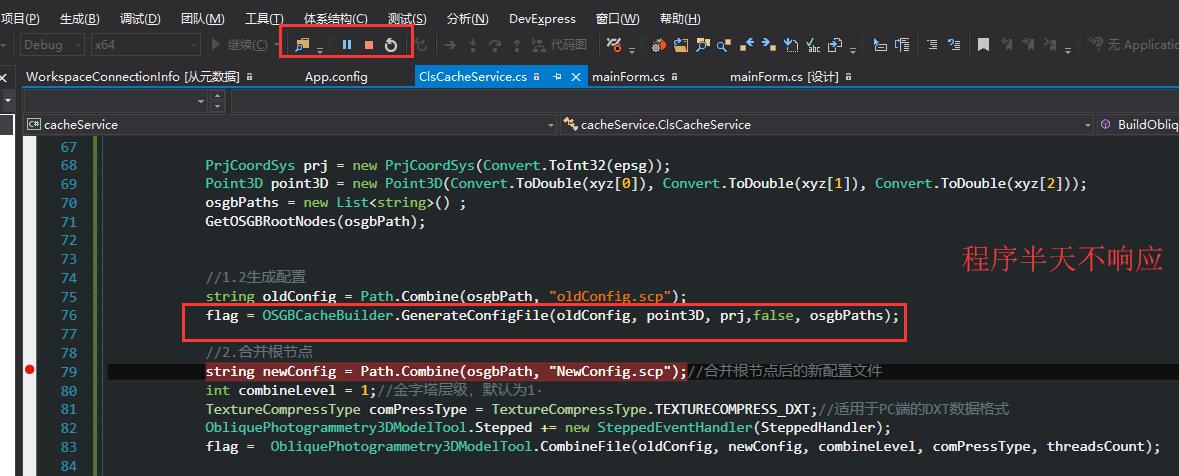
Task: Open the empty combo box above code
Action: click(115, 100)
